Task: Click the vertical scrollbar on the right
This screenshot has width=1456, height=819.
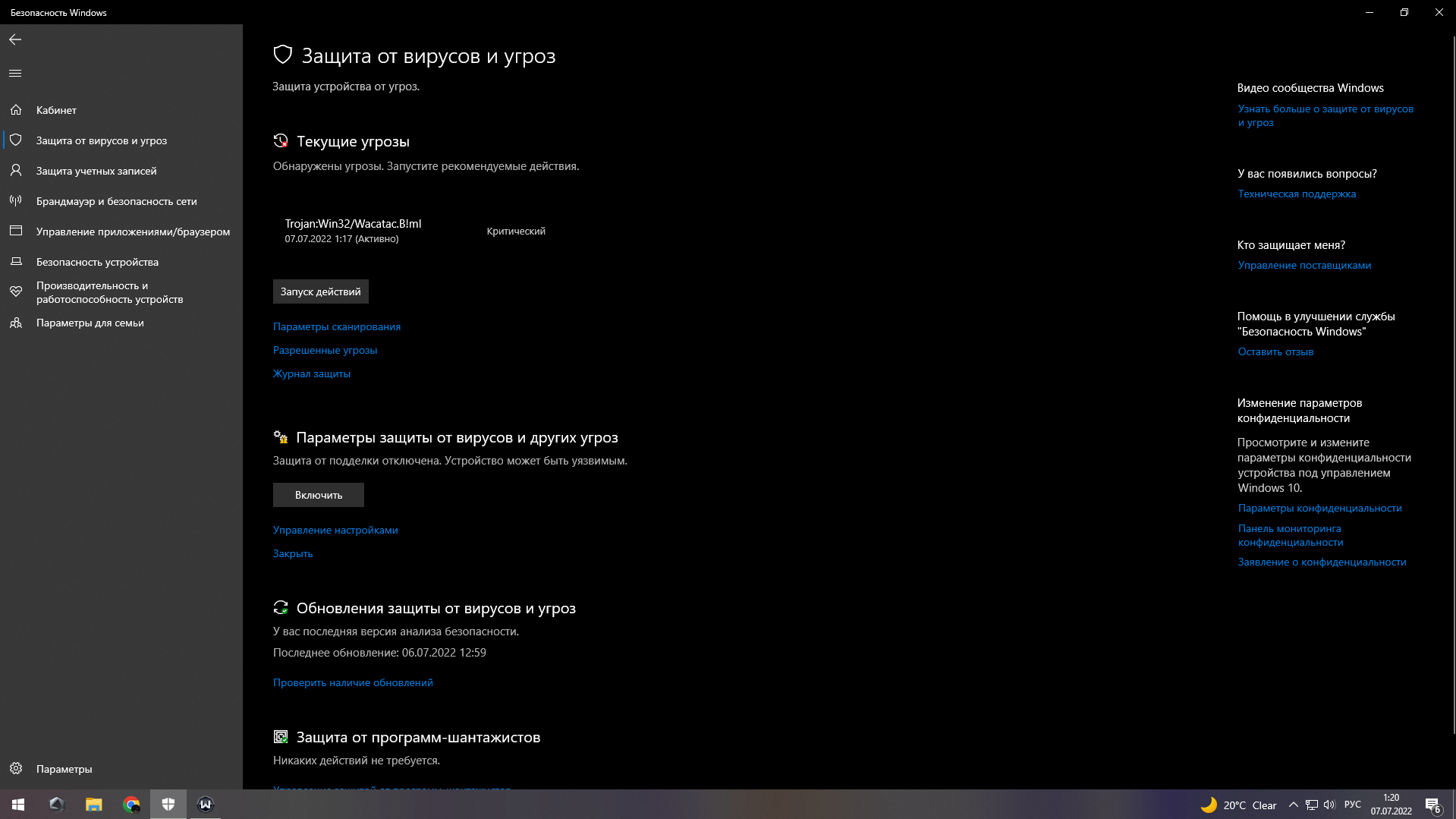Action: (1452, 380)
